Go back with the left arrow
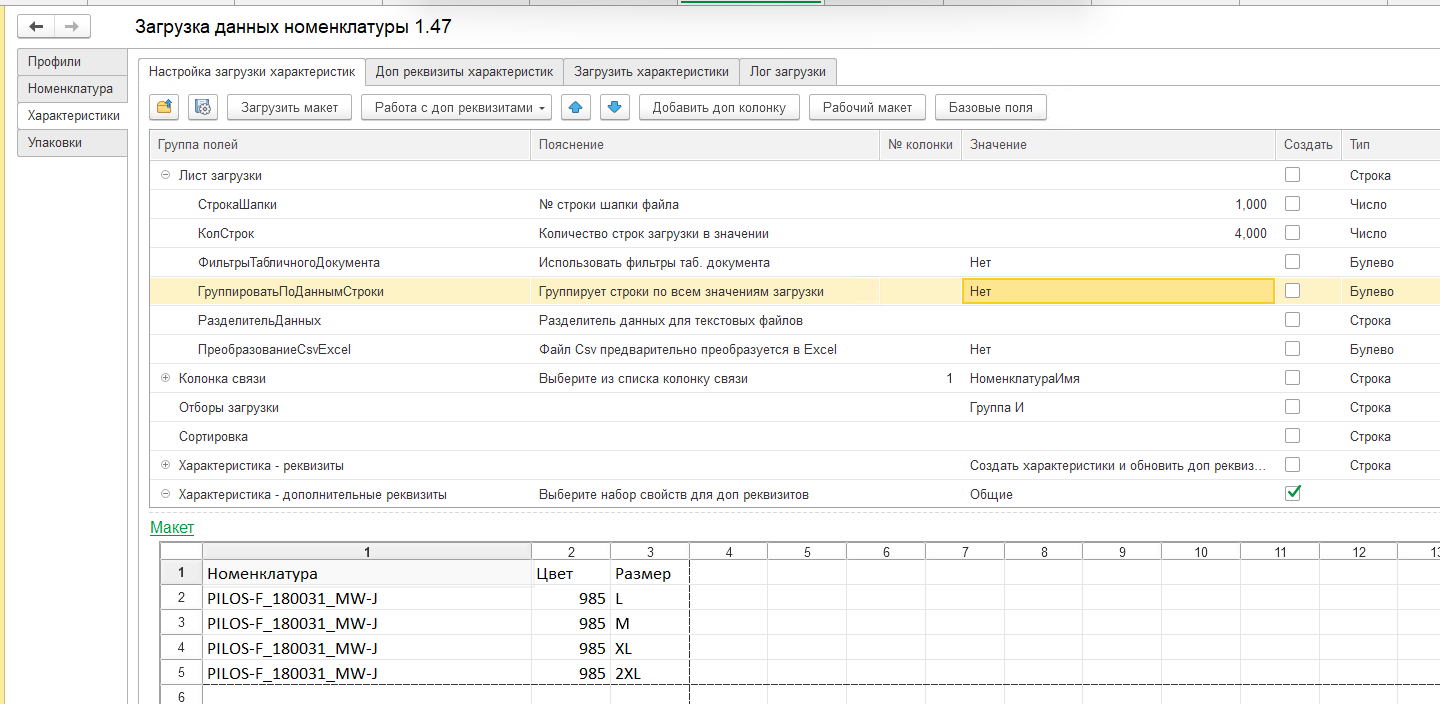1440x704 pixels. [37, 27]
